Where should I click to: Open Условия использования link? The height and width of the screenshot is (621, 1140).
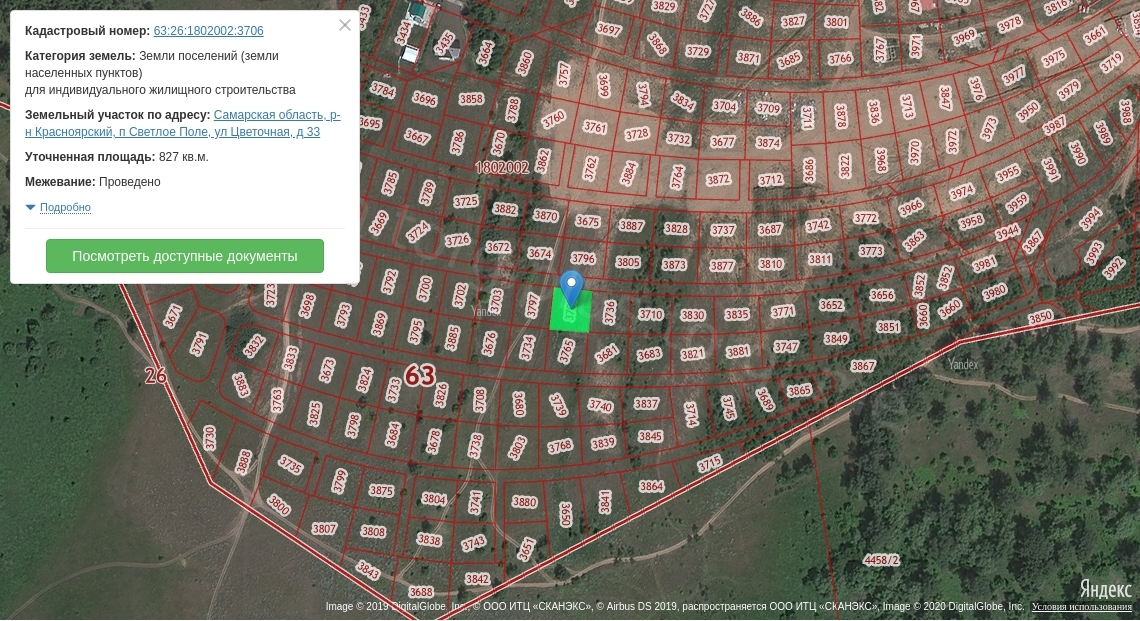pos(1082,607)
